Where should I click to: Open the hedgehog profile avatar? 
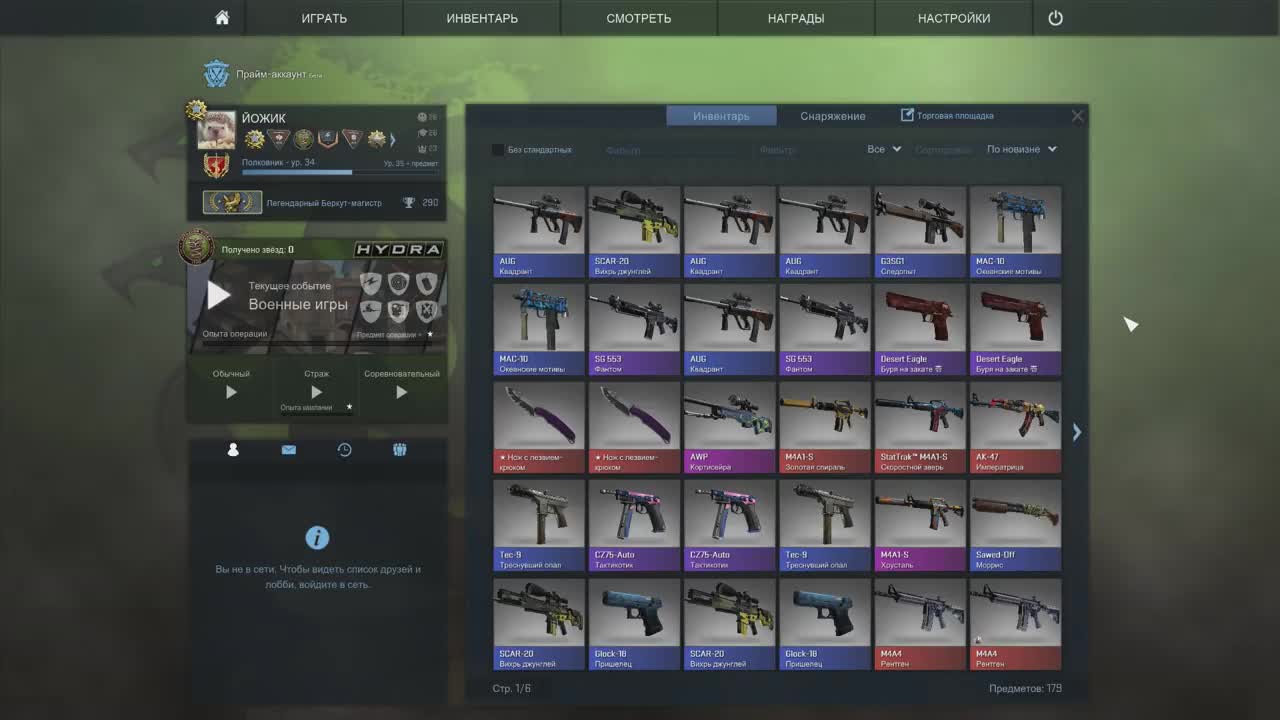(x=216, y=130)
